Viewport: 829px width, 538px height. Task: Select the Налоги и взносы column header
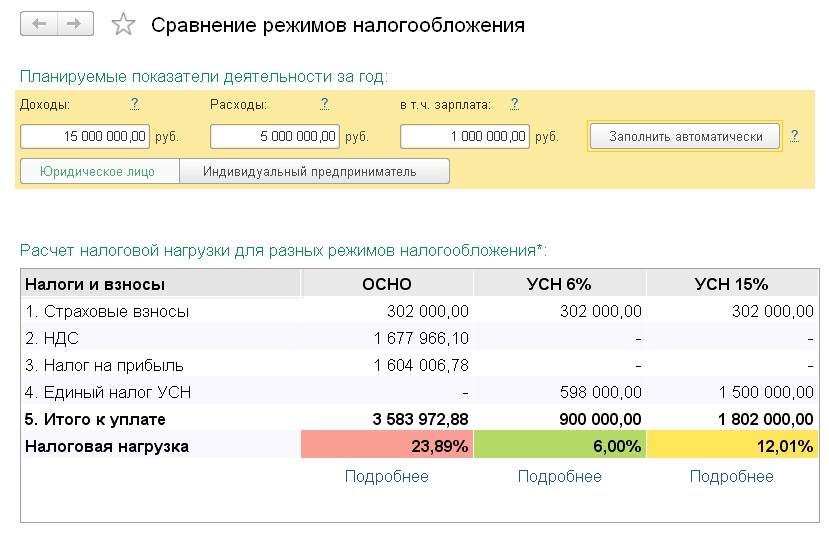161,284
